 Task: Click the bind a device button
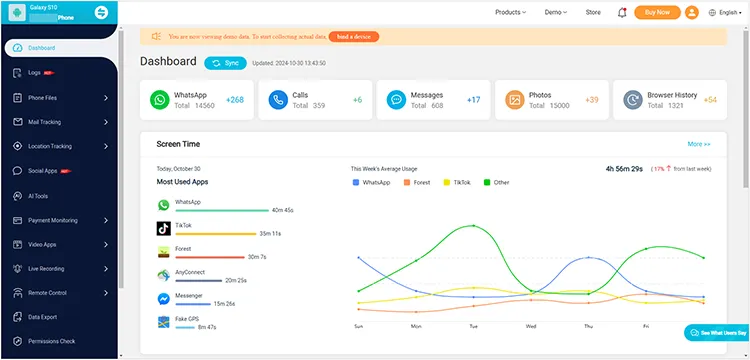(354, 36)
